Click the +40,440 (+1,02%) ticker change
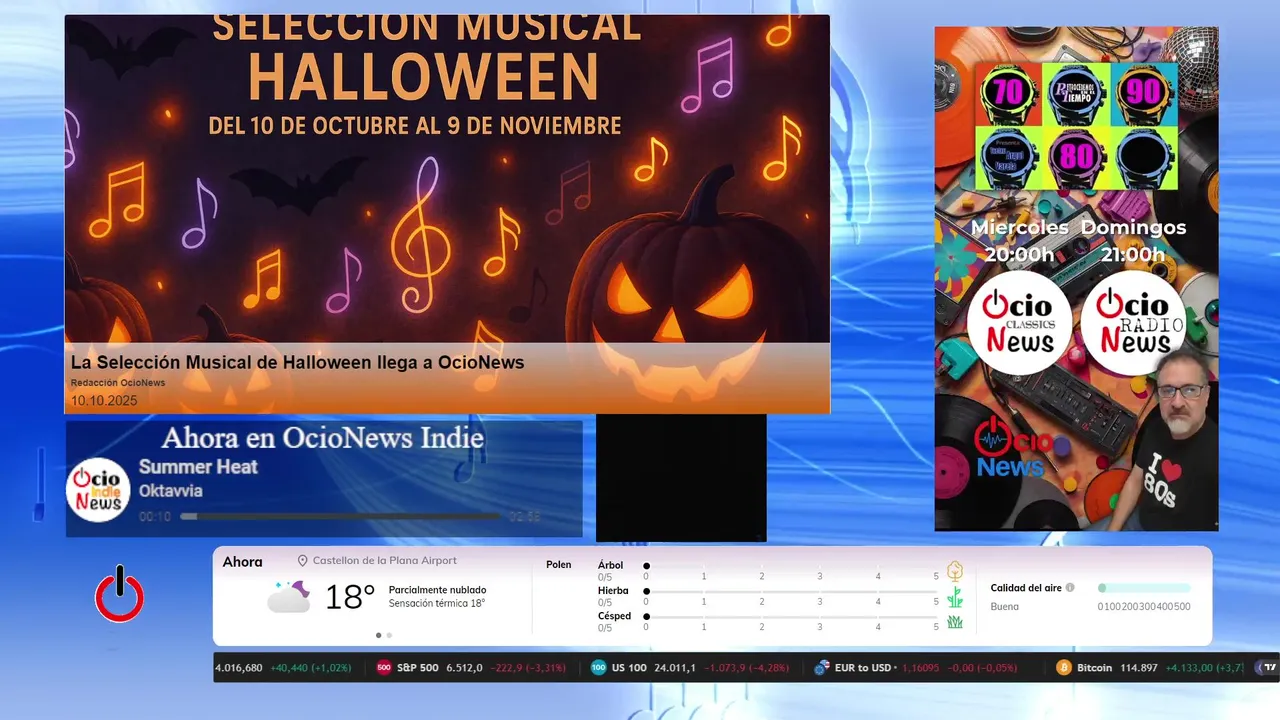The width and height of the screenshot is (1280, 720). pos(311,668)
